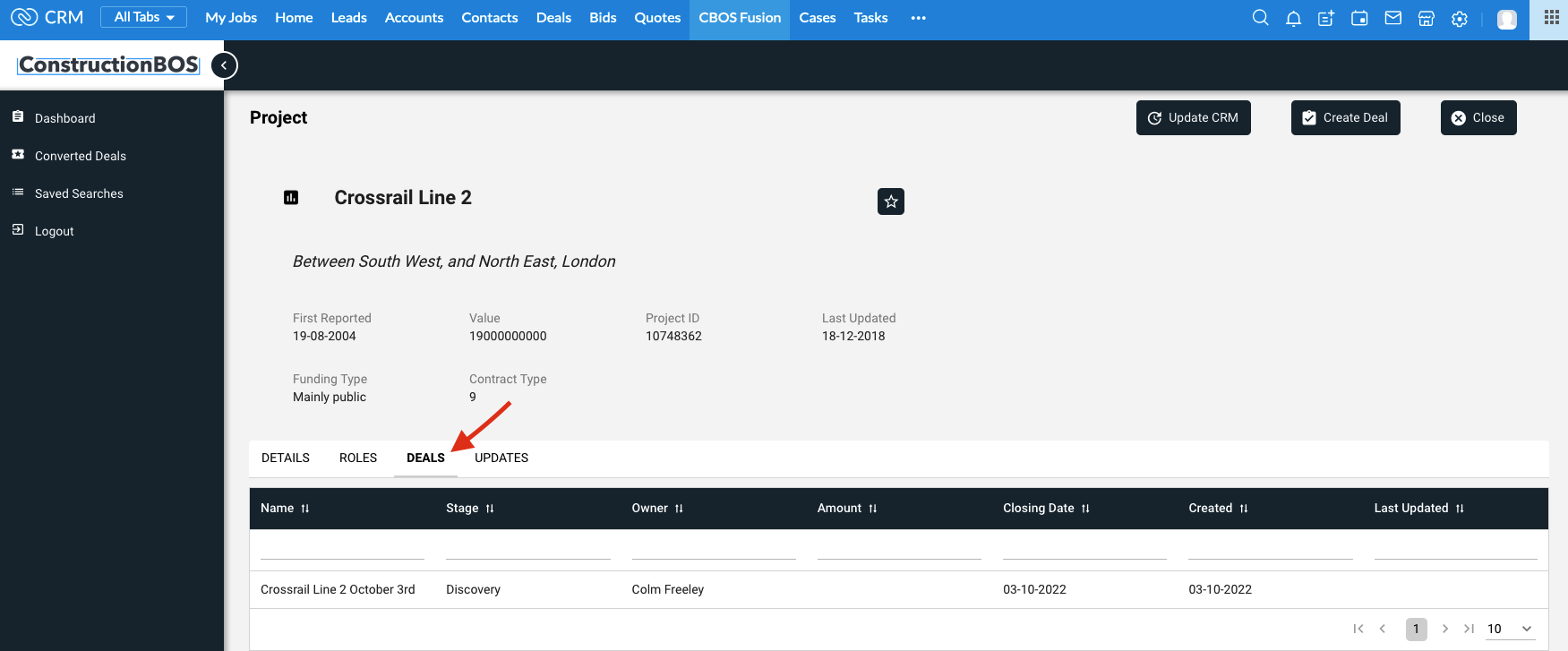Click the Owner filter input field
This screenshot has width=1568, height=651.
(x=714, y=549)
